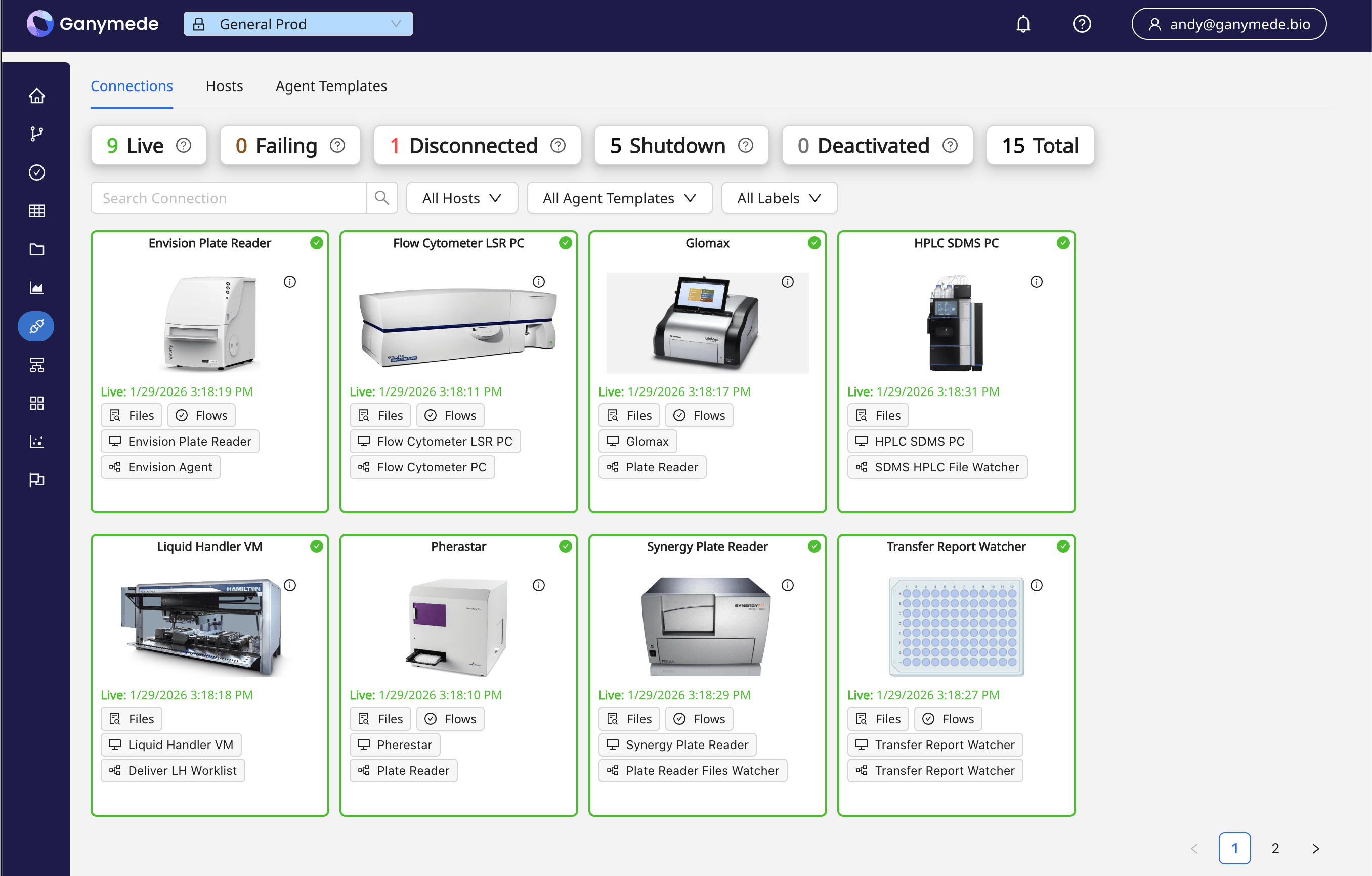Click green status check on Pherastar card
This screenshot has height=876, width=1372.
[565, 546]
